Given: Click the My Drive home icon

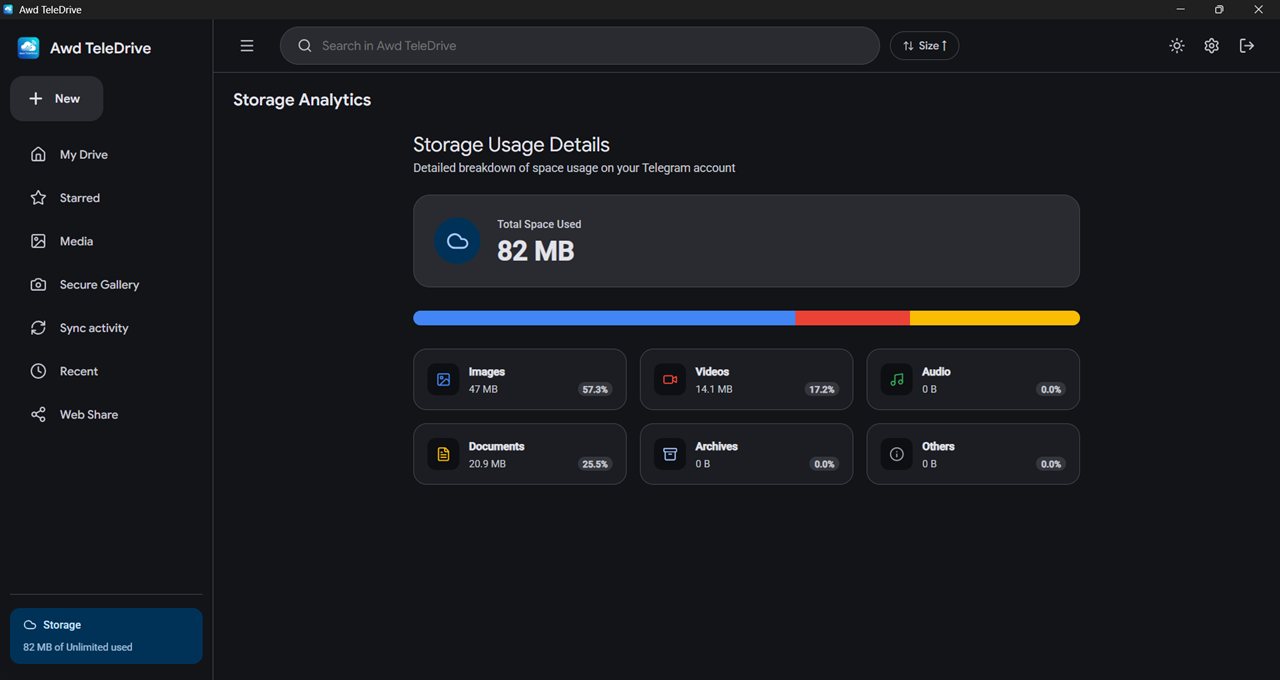Looking at the screenshot, I should click(x=38, y=154).
